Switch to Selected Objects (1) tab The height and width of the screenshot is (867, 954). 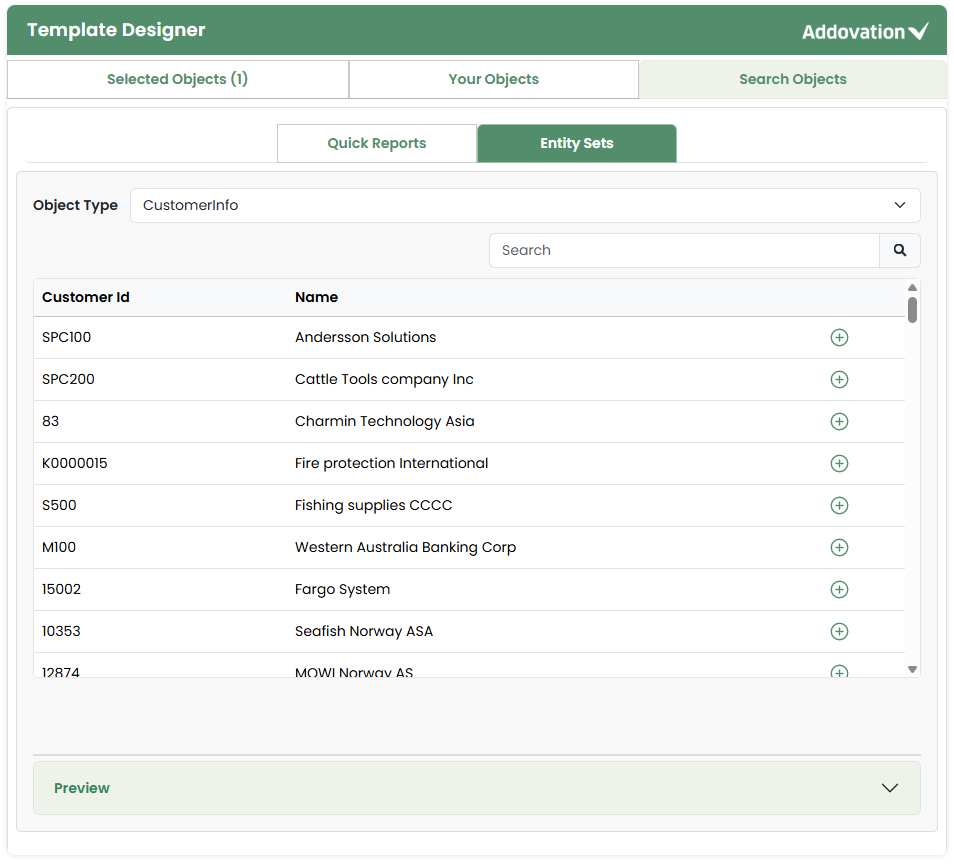click(x=178, y=80)
